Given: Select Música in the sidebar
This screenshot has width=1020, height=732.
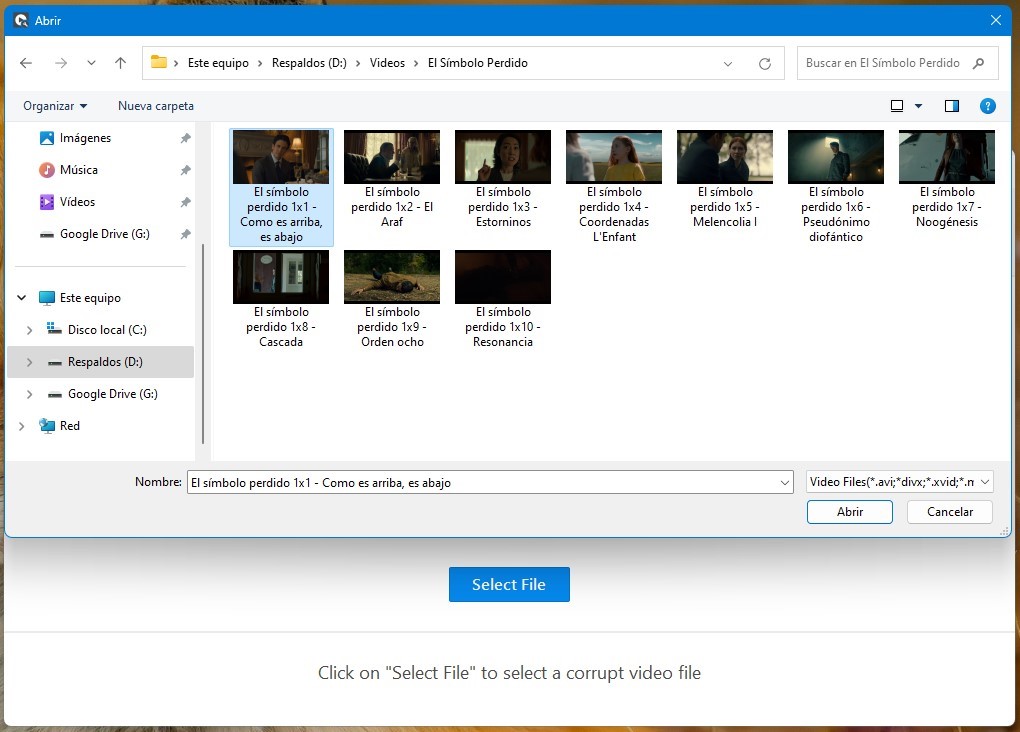Looking at the screenshot, I should [78, 170].
